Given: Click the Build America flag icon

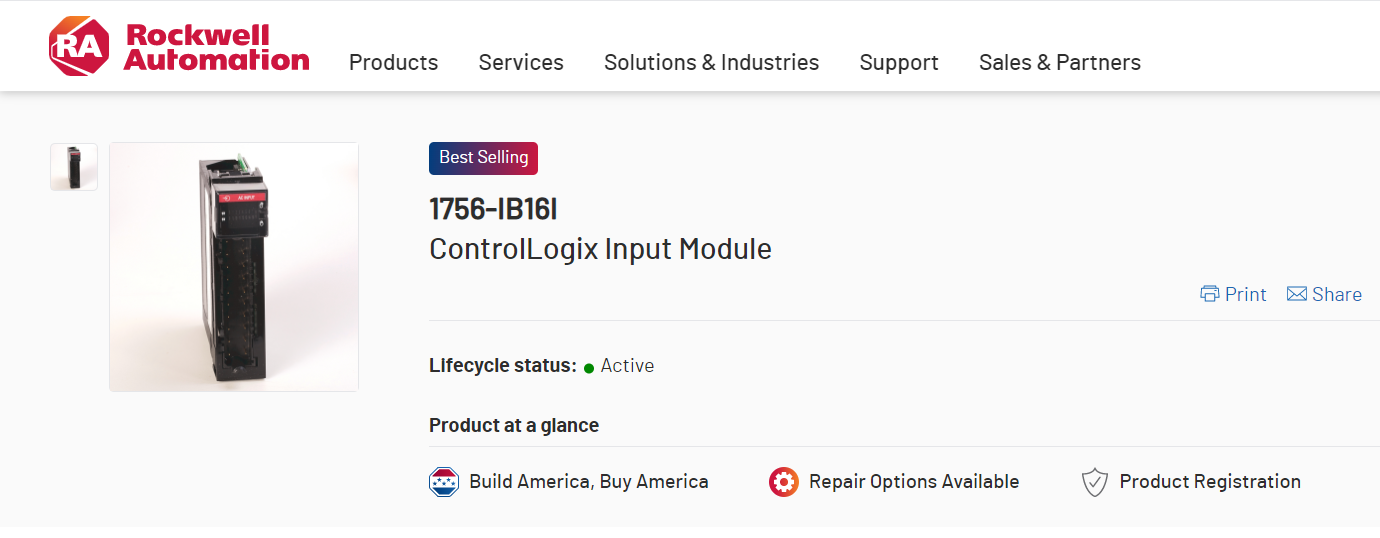Looking at the screenshot, I should [444, 482].
